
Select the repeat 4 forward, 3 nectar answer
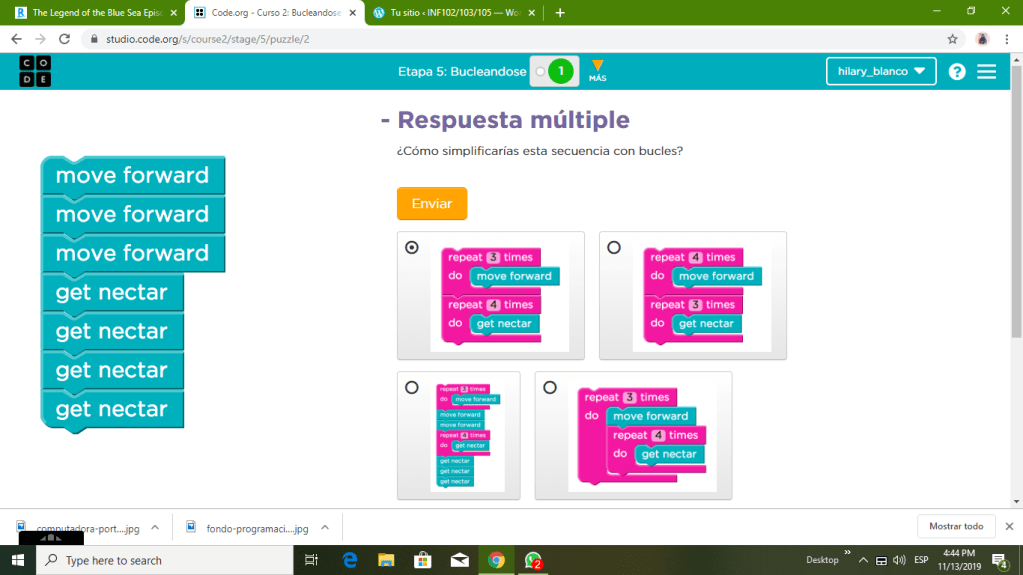click(x=614, y=248)
